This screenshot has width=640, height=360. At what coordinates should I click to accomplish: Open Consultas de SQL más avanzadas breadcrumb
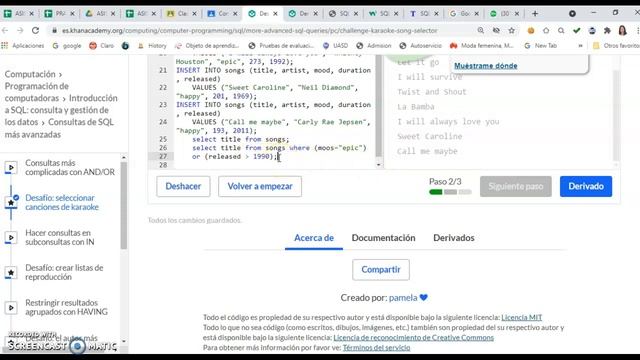tap(59, 128)
